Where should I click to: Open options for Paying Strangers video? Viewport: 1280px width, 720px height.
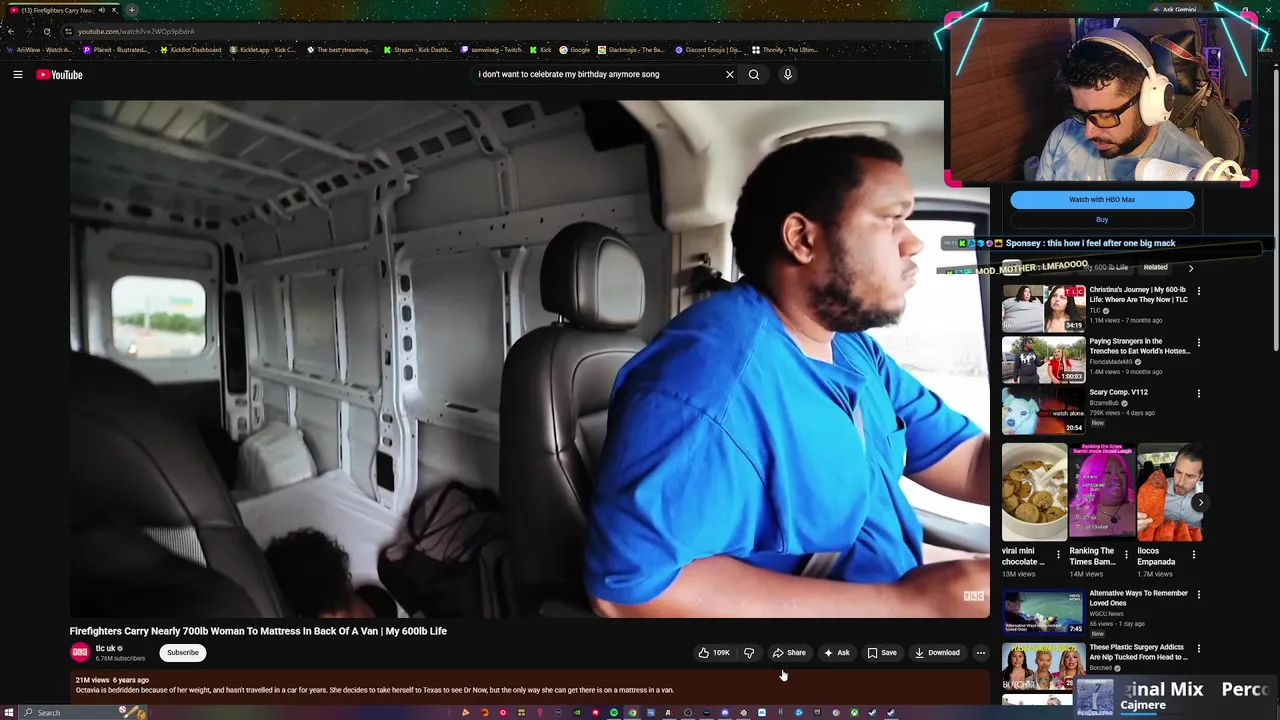pos(1199,342)
